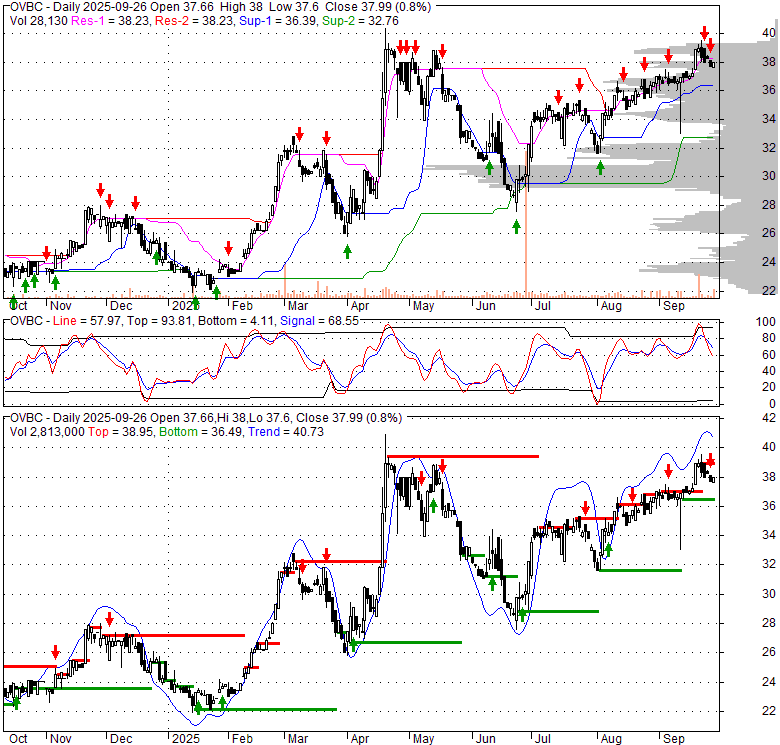Screen dimensions: 780x745
Task: Click the Close 37.99 (0.8%) value in top header
Action: 378,7
